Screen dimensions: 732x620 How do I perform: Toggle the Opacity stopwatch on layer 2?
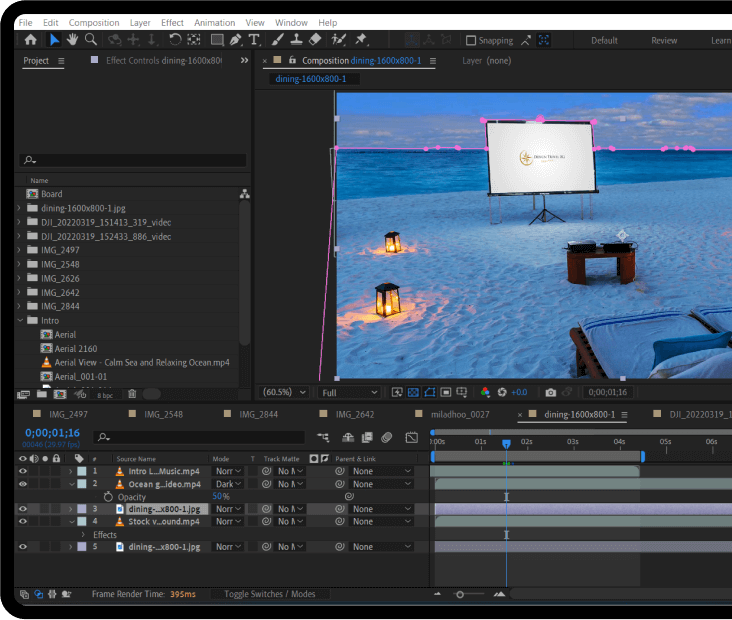(108, 497)
